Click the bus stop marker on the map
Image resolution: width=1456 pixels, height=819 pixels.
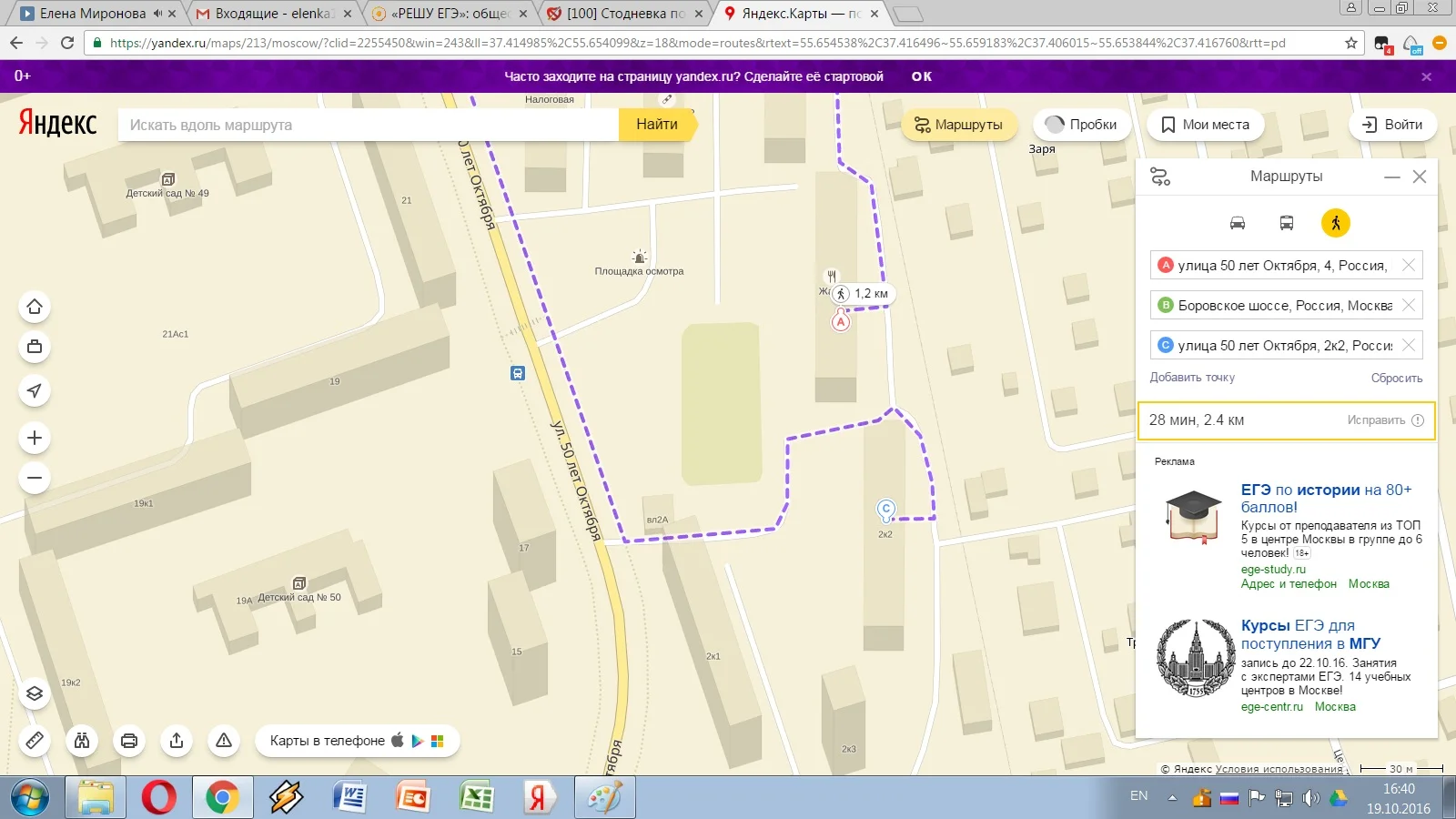coord(518,373)
